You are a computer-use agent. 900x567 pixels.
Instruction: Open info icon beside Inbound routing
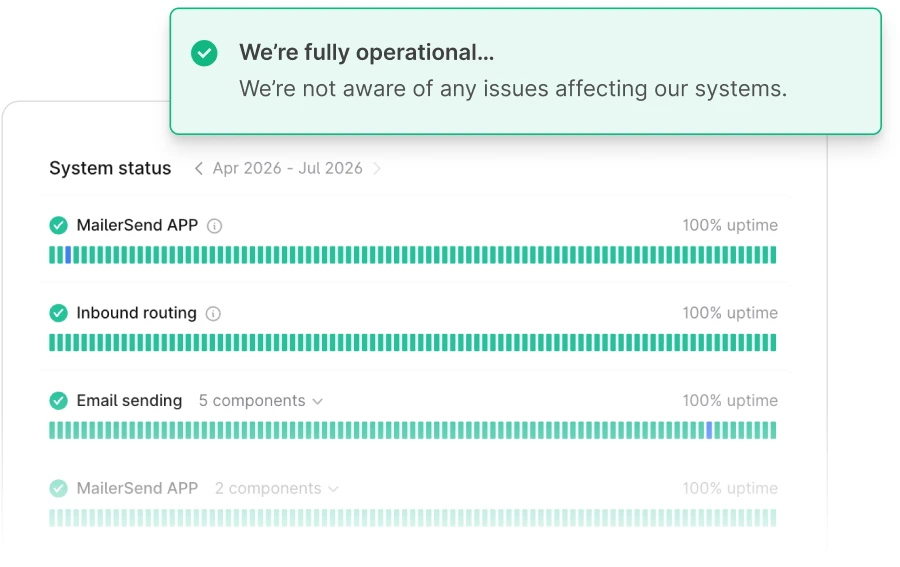pos(213,313)
